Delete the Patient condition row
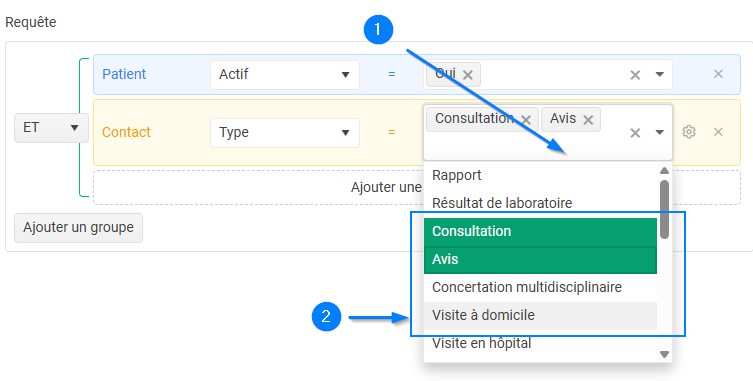 tap(718, 74)
